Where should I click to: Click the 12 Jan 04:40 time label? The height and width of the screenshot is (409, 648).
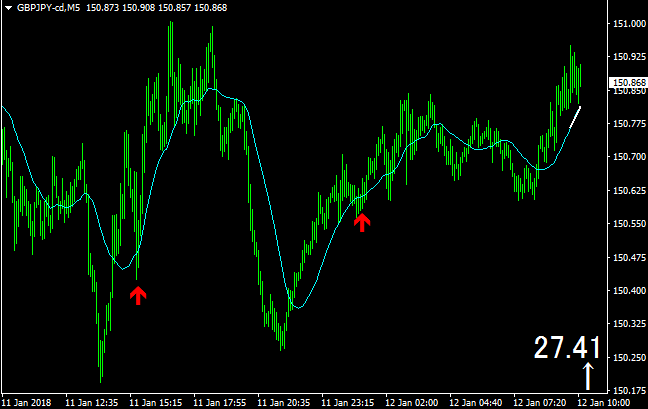click(476, 402)
